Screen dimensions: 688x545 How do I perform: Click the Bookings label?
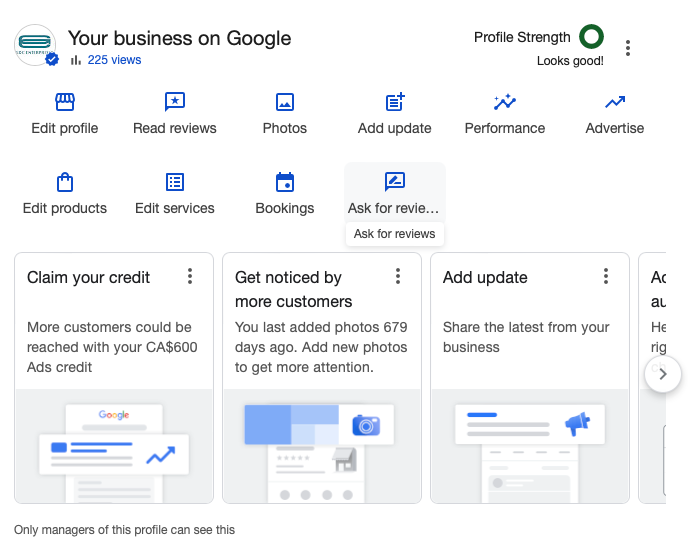(285, 208)
